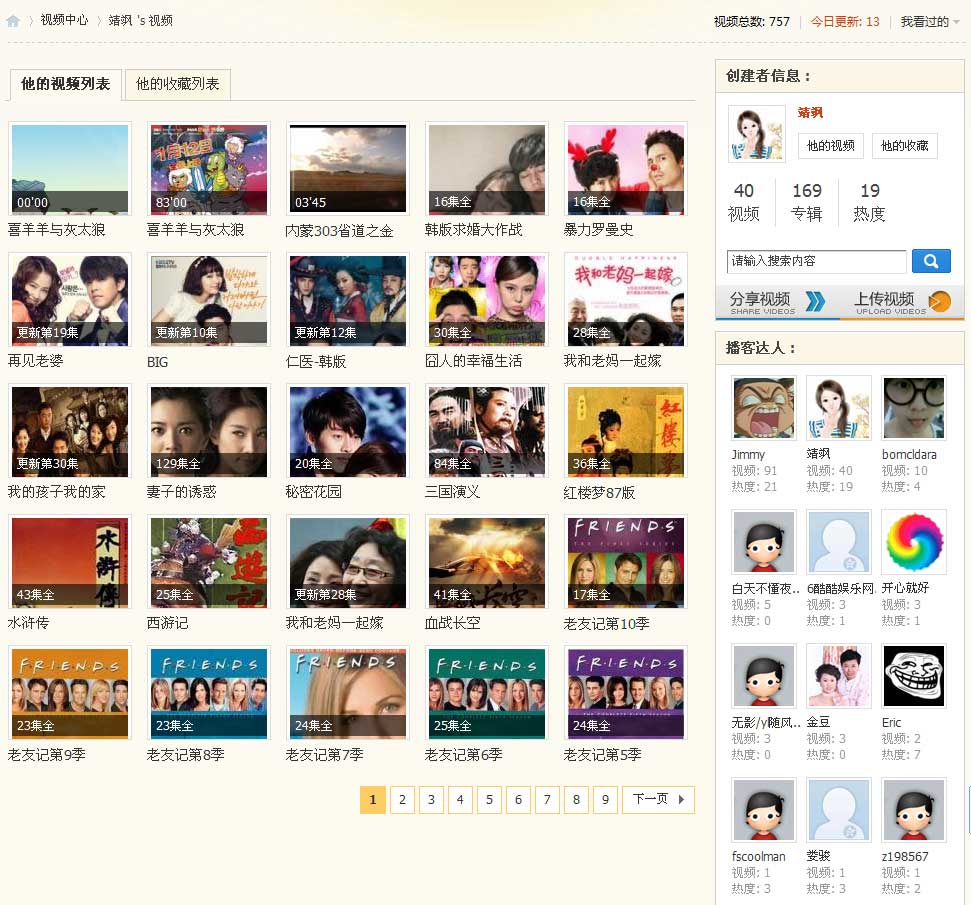Screen dimensions: 971x905
Task: Switch to 他的收藏列表 tab
Action: click(178, 84)
